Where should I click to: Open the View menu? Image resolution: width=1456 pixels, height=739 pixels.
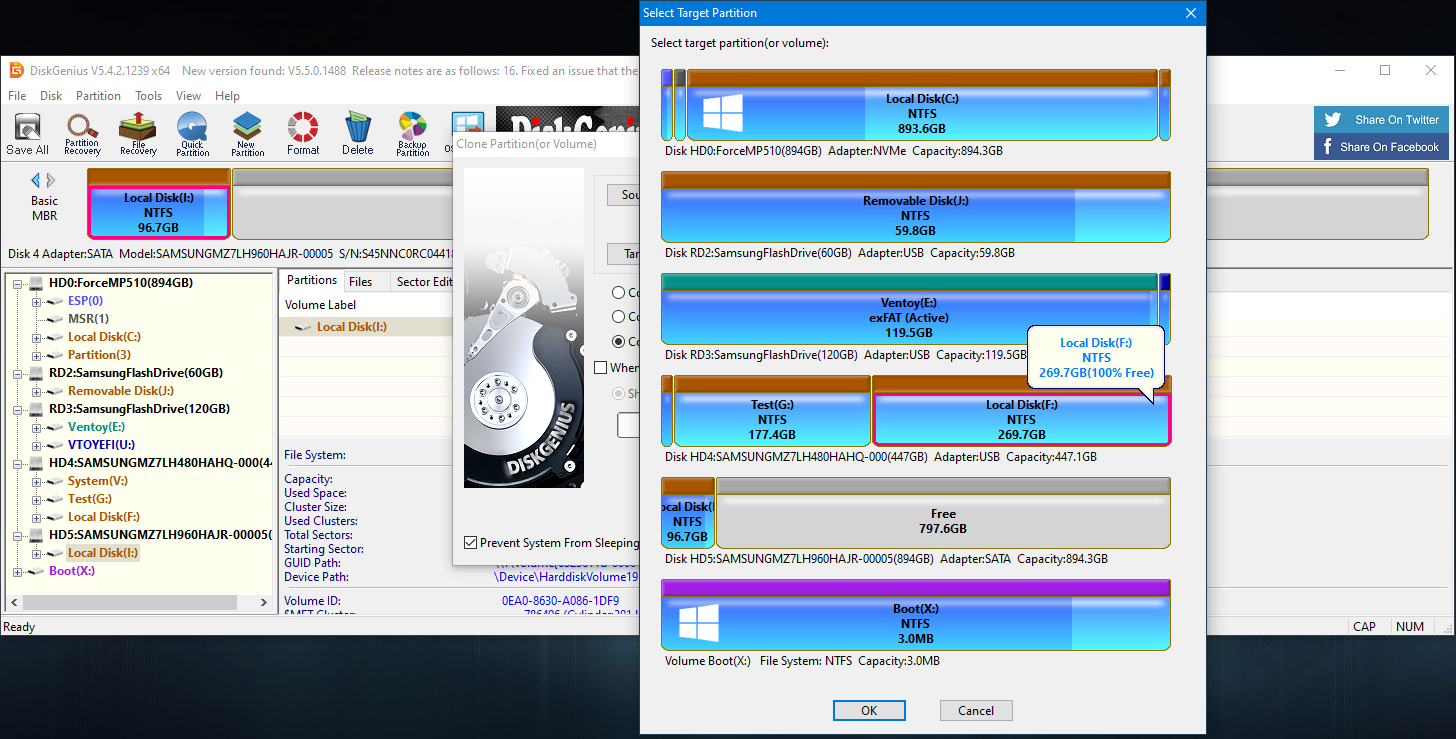click(x=188, y=96)
